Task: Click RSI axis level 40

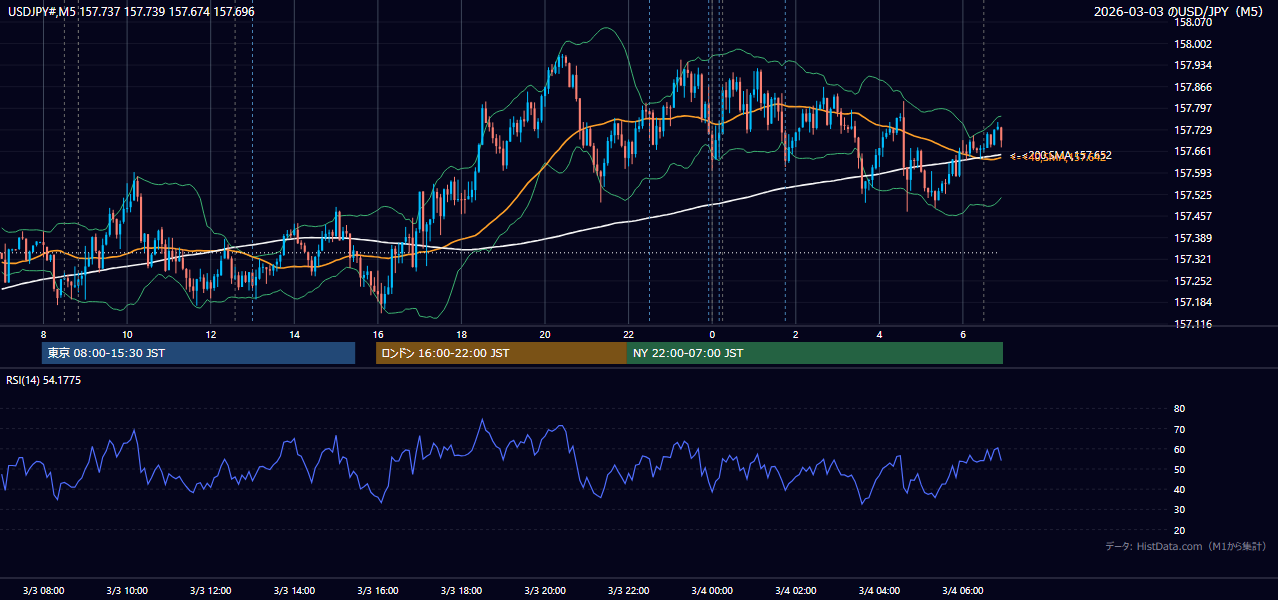Action: coord(1179,489)
